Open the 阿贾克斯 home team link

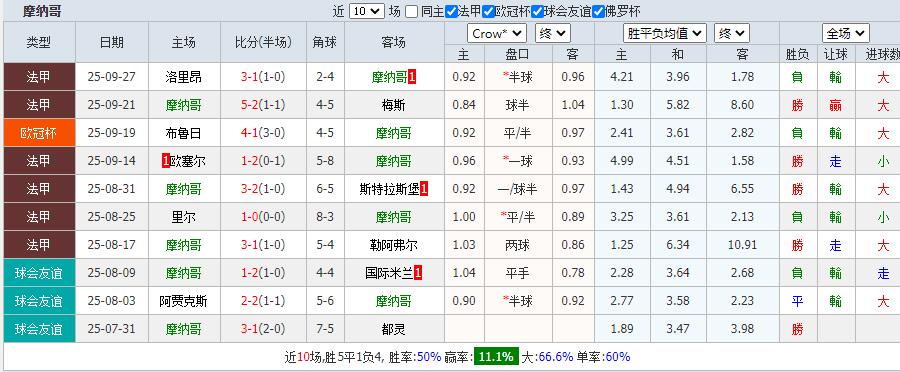[184, 301]
